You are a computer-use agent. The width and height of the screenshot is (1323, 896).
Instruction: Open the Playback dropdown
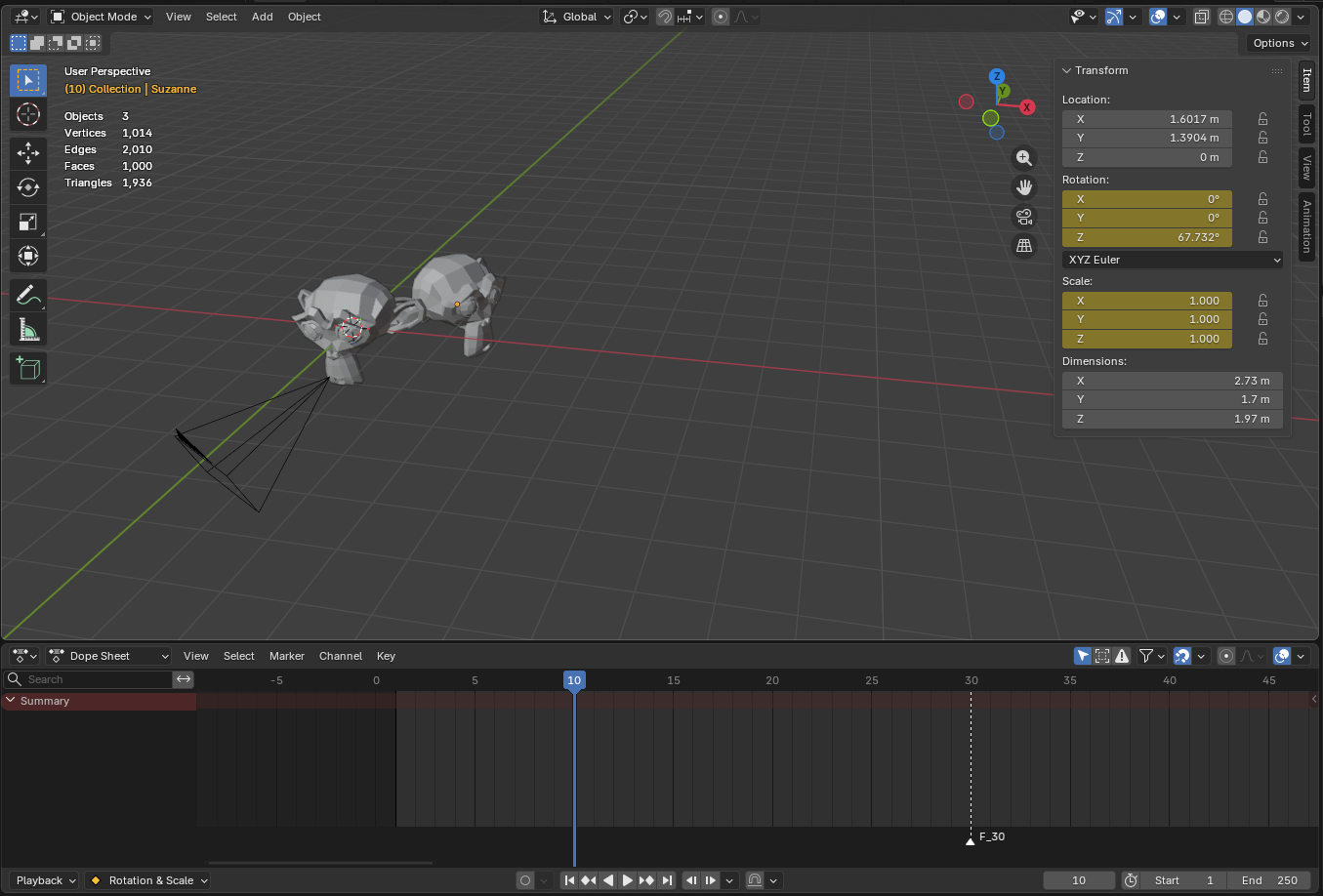click(x=45, y=880)
